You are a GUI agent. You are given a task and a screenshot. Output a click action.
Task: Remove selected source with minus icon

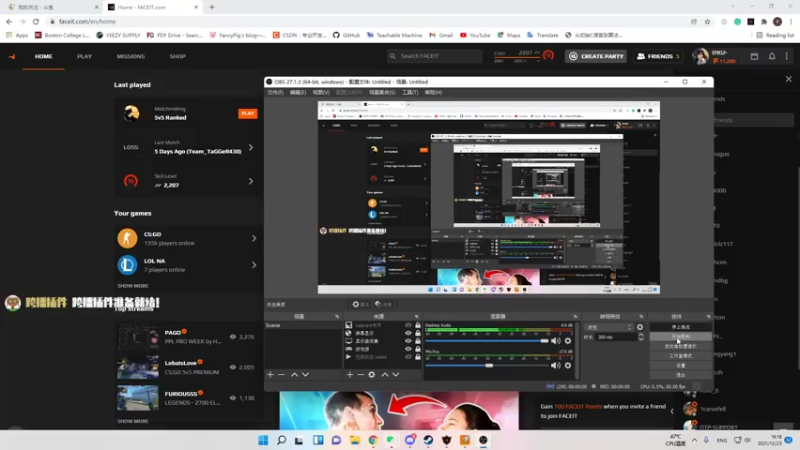point(361,374)
